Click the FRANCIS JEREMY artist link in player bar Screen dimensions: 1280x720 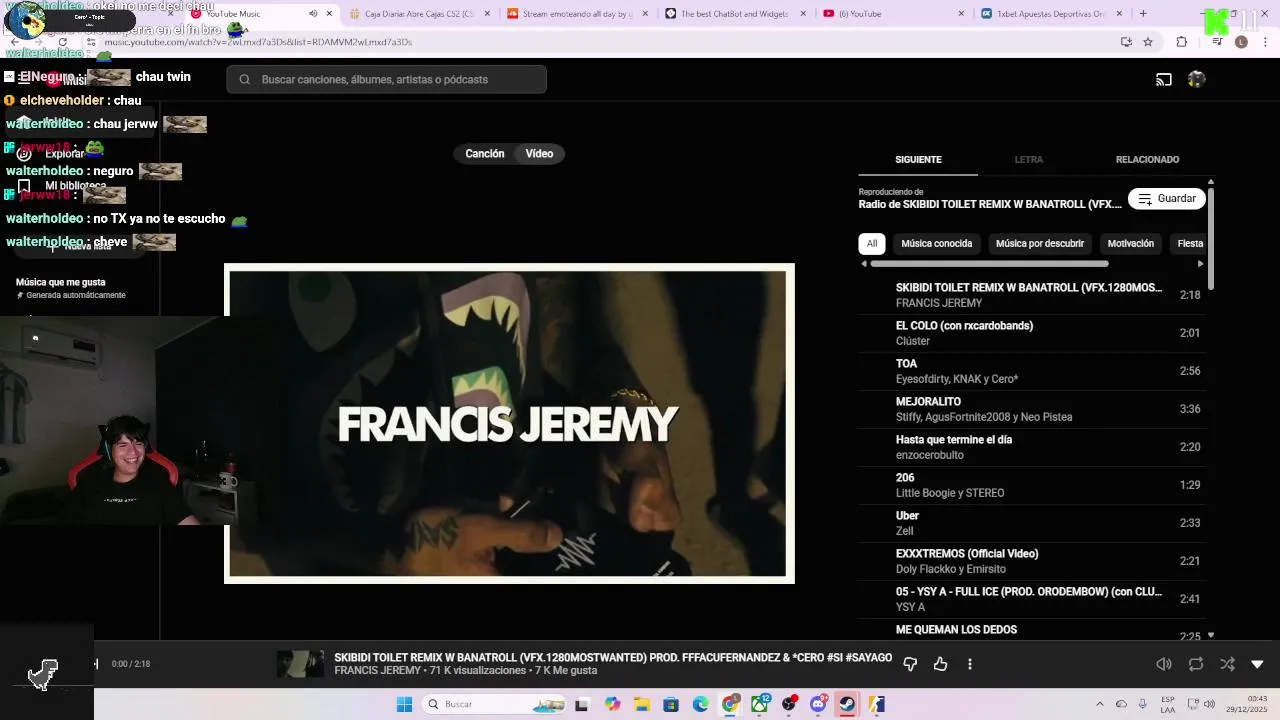pyautogui.click(x=377, y=671)
